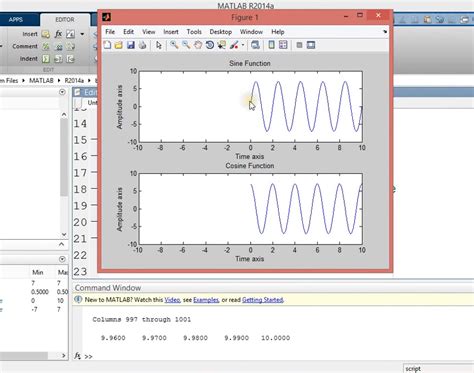The width and height of the screenshot is (474, 373).
Task: Click the fx function browser icon at prompt
Action: (77, 356)
